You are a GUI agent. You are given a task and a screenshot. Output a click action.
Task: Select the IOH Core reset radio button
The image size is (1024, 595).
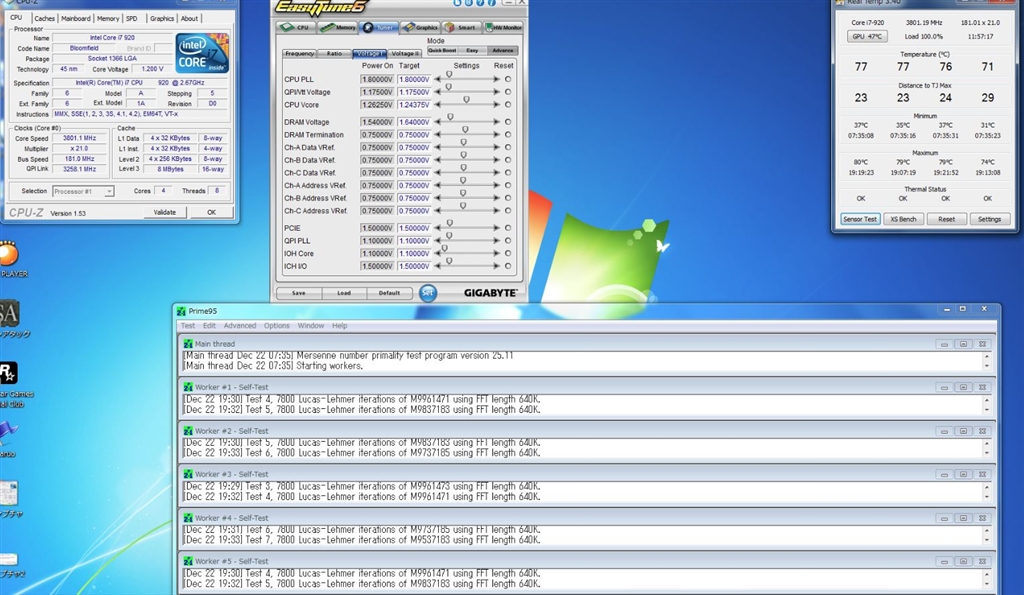pos(508,253)
